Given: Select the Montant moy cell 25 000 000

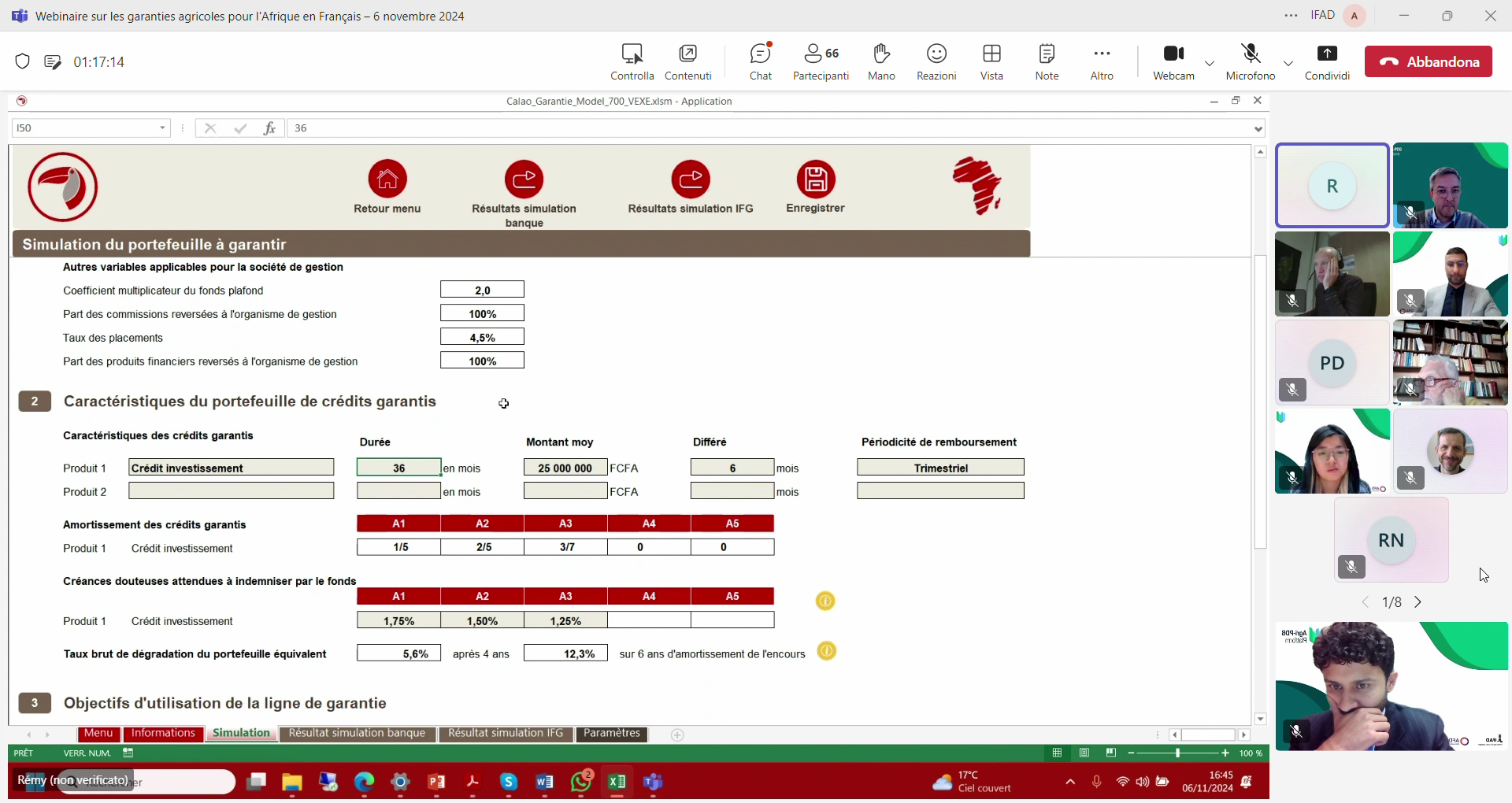Looking at the screenshot, I should (x=565, y=468).
